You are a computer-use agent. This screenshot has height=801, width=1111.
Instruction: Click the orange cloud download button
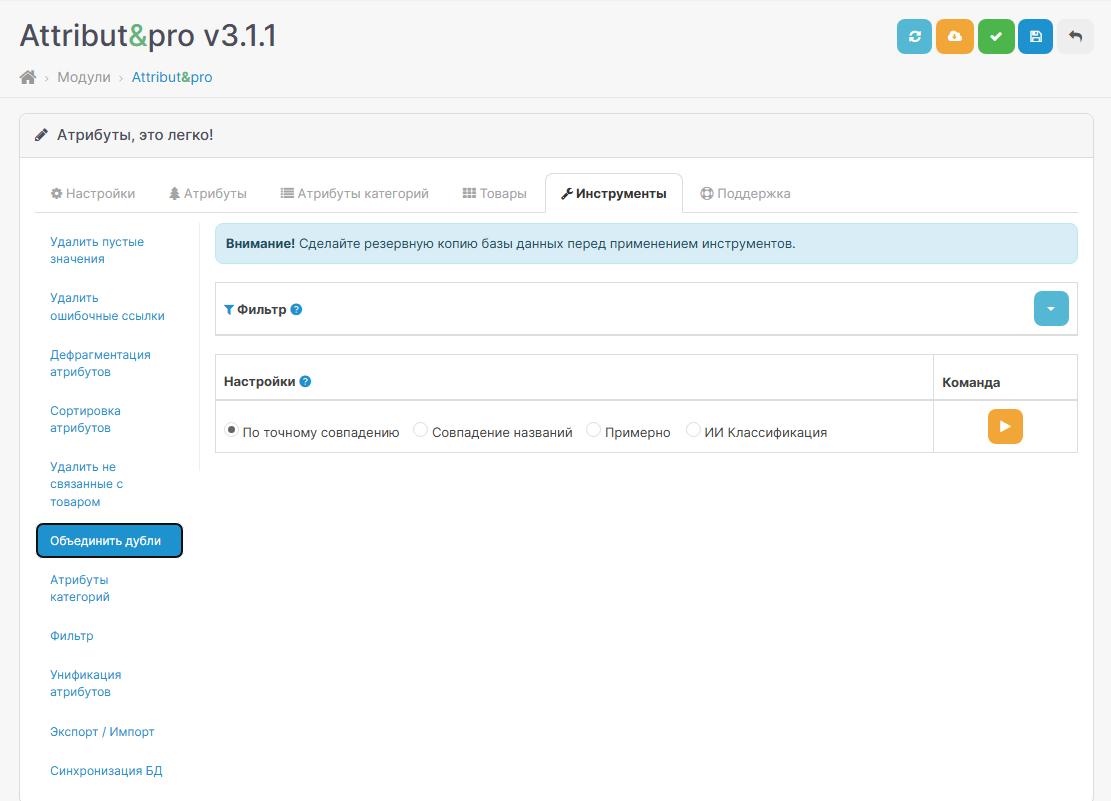954,36
